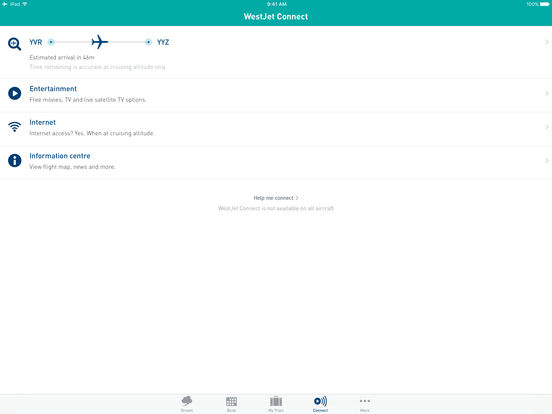Expand the Information centre row chevron
Screen dimensions: 552x414
(x=547, y=161)
